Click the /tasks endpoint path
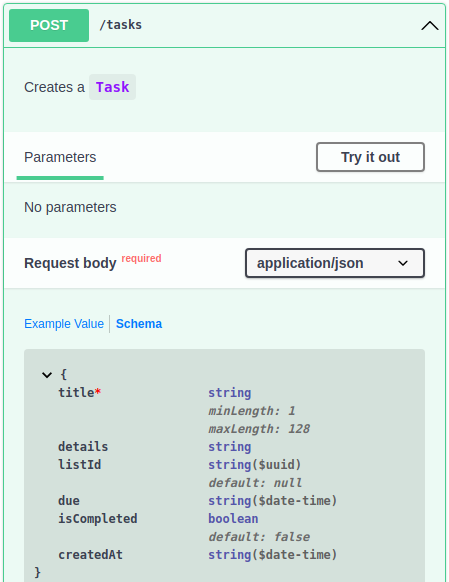Viewport: 449px width, 582px height. 121,25
